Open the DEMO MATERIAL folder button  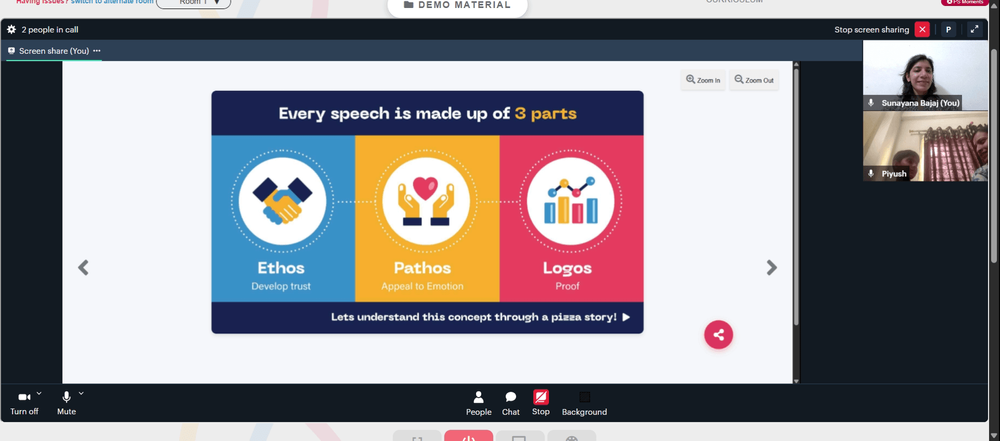pyautogui.click(x=457, y=6)
